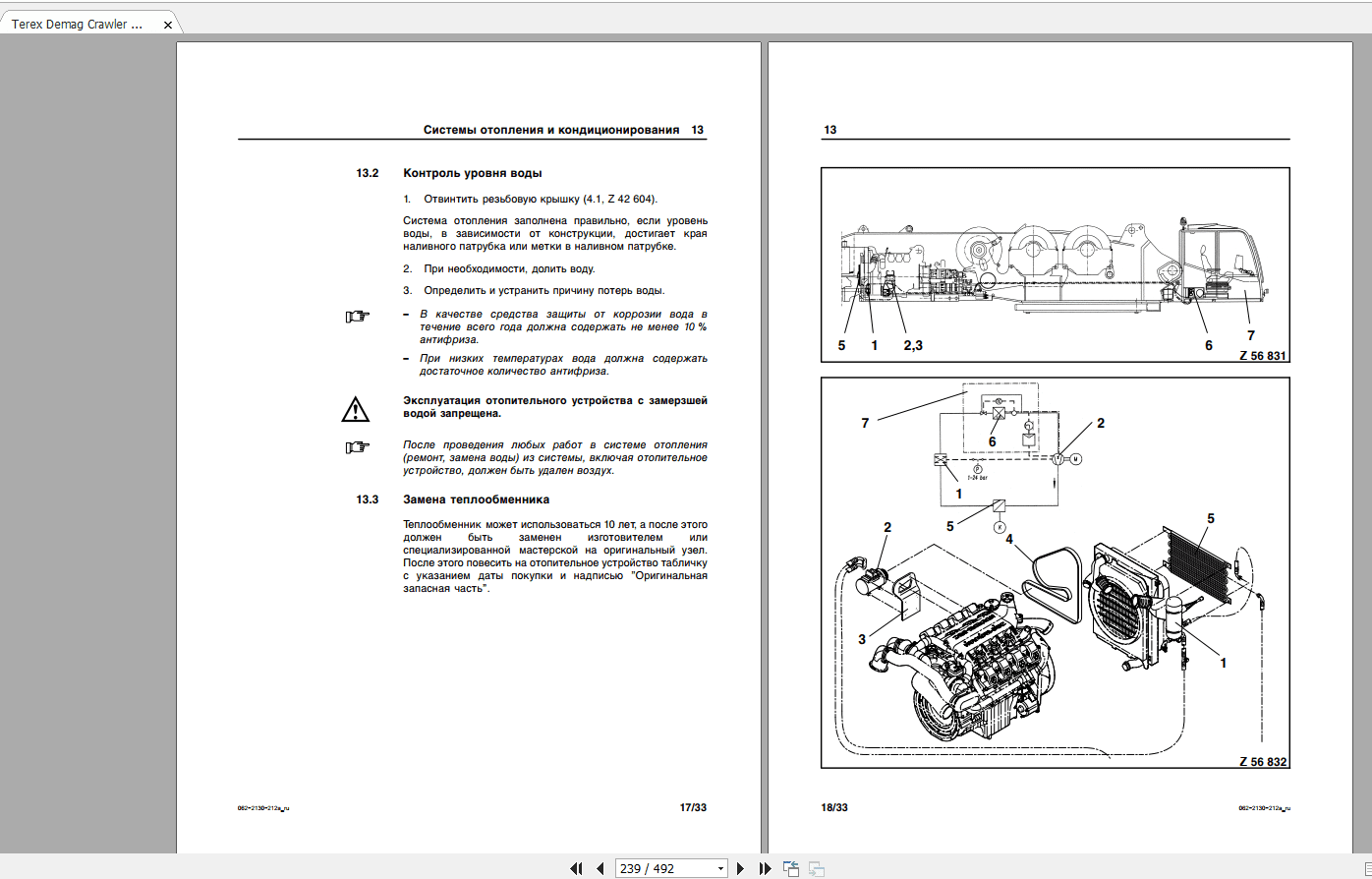
Task: Go to the next page
Action: coord(740,868)
